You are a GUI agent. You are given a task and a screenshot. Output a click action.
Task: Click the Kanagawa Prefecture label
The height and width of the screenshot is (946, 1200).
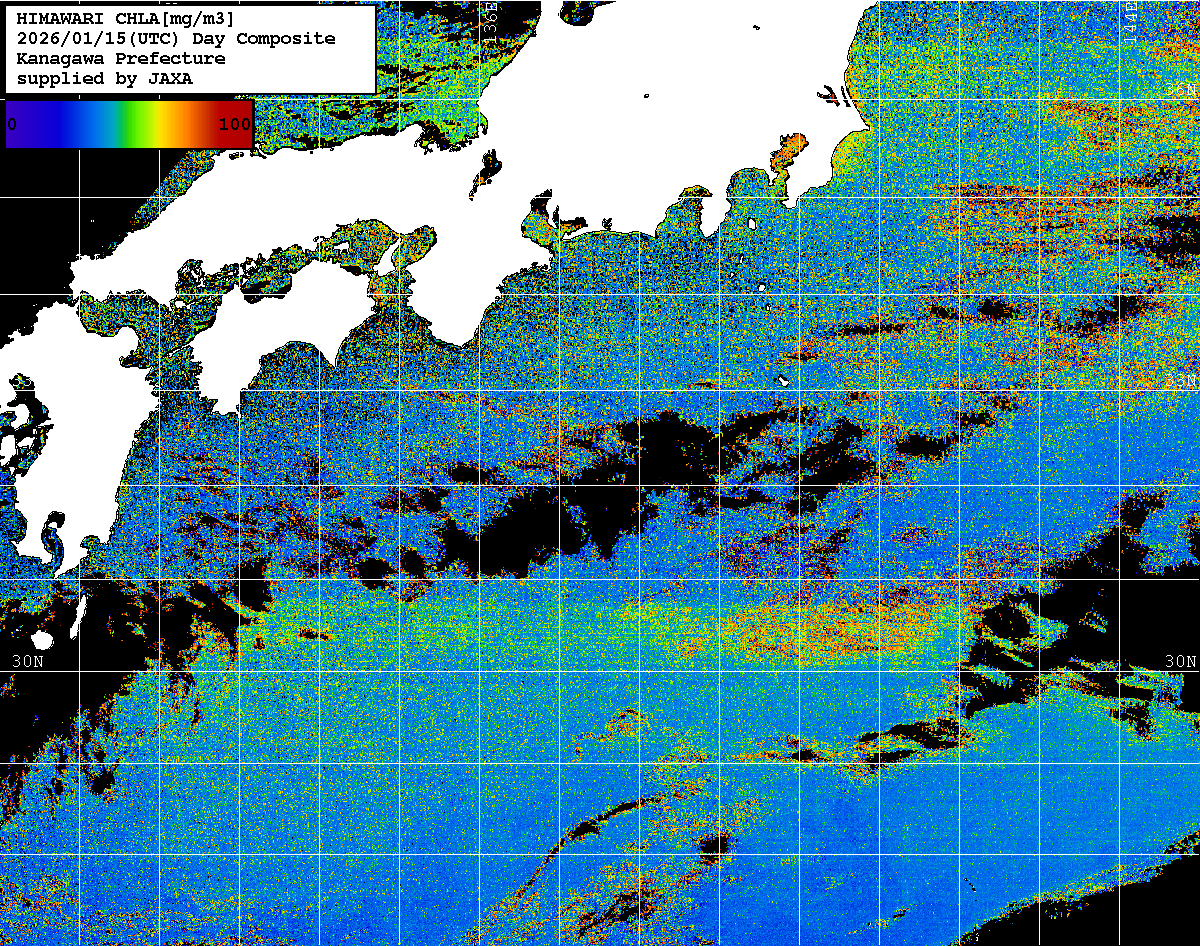tap(120, 58)
